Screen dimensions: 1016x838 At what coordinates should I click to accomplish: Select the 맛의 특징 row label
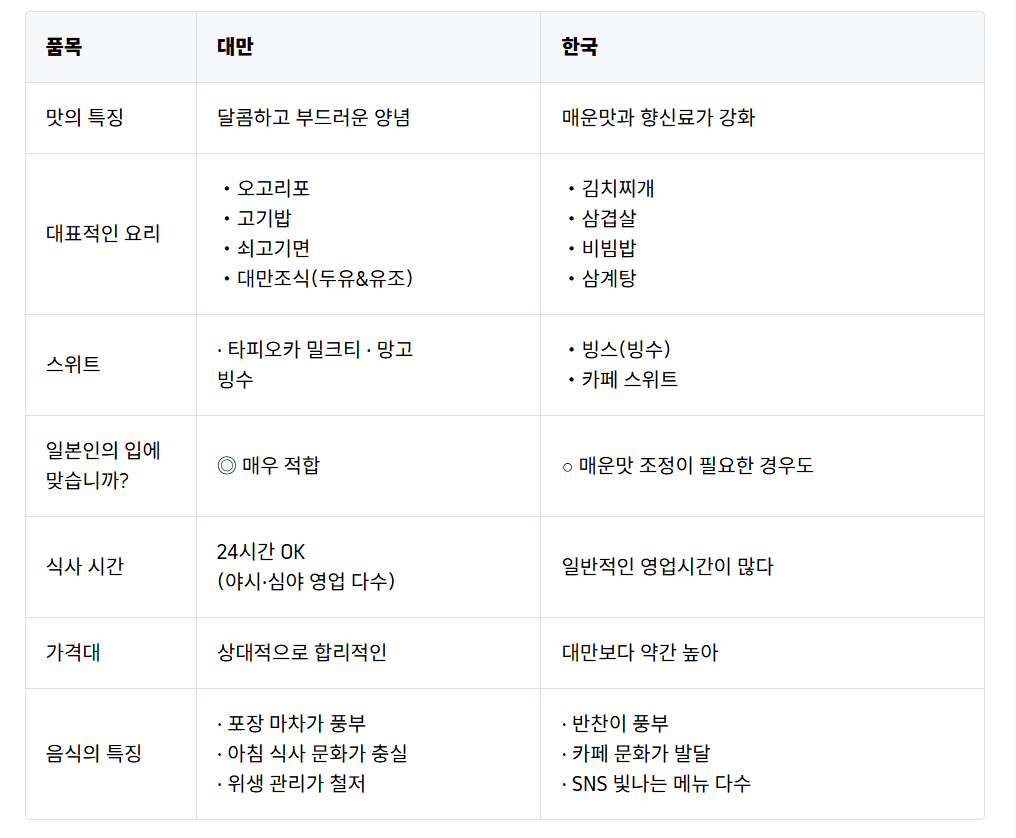point(85,118)
